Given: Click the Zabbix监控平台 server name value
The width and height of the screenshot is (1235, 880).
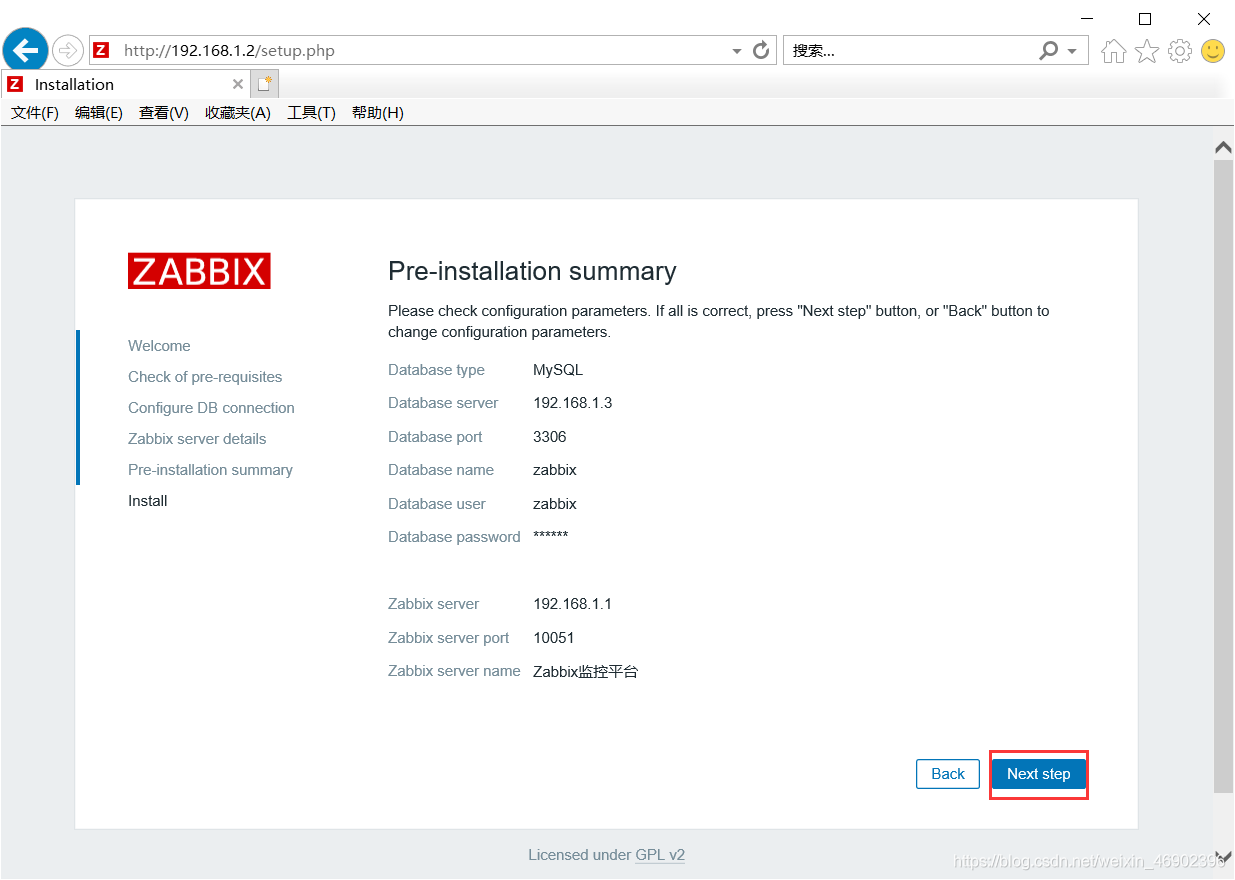Looking at the screenshot, I should click(585, 672).
